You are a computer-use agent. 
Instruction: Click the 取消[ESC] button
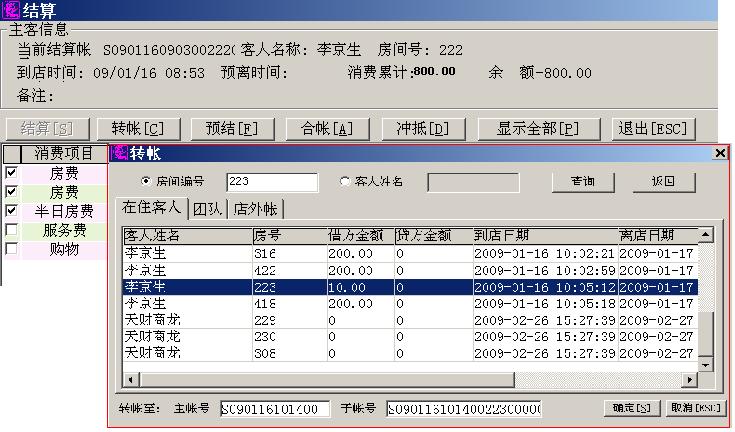695,409
